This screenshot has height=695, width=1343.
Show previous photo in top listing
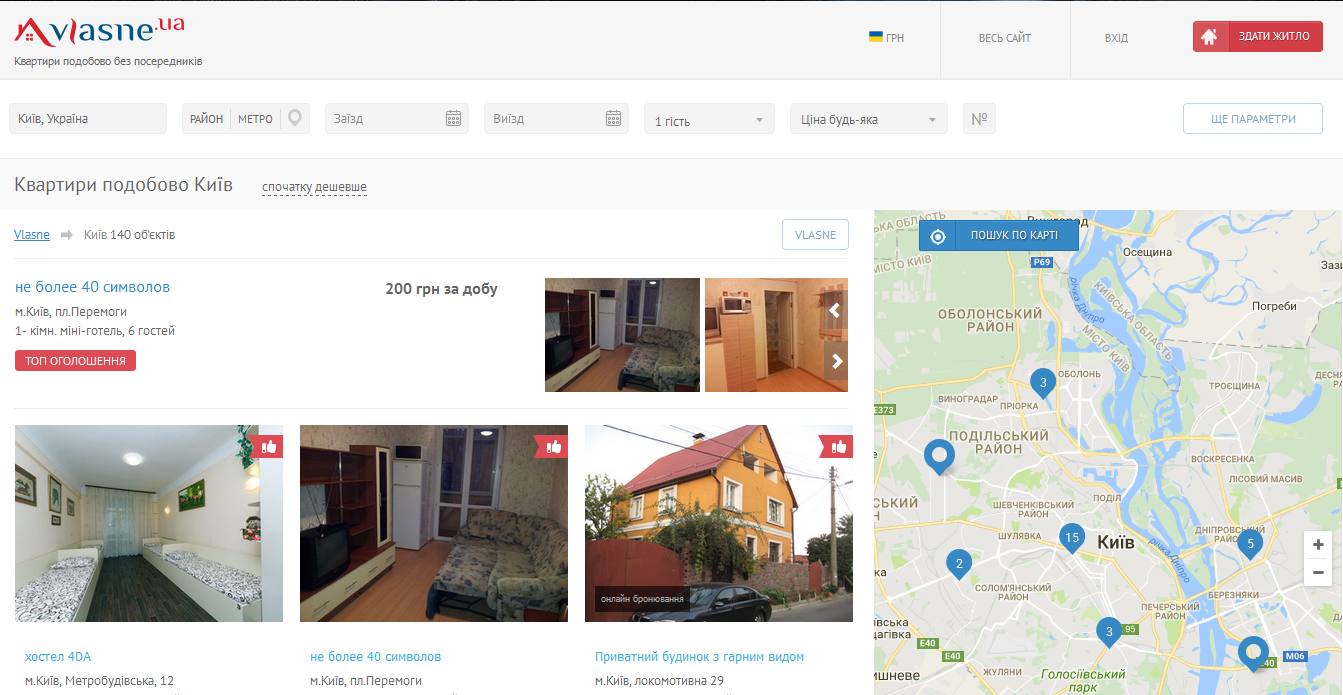pos(835,310)
